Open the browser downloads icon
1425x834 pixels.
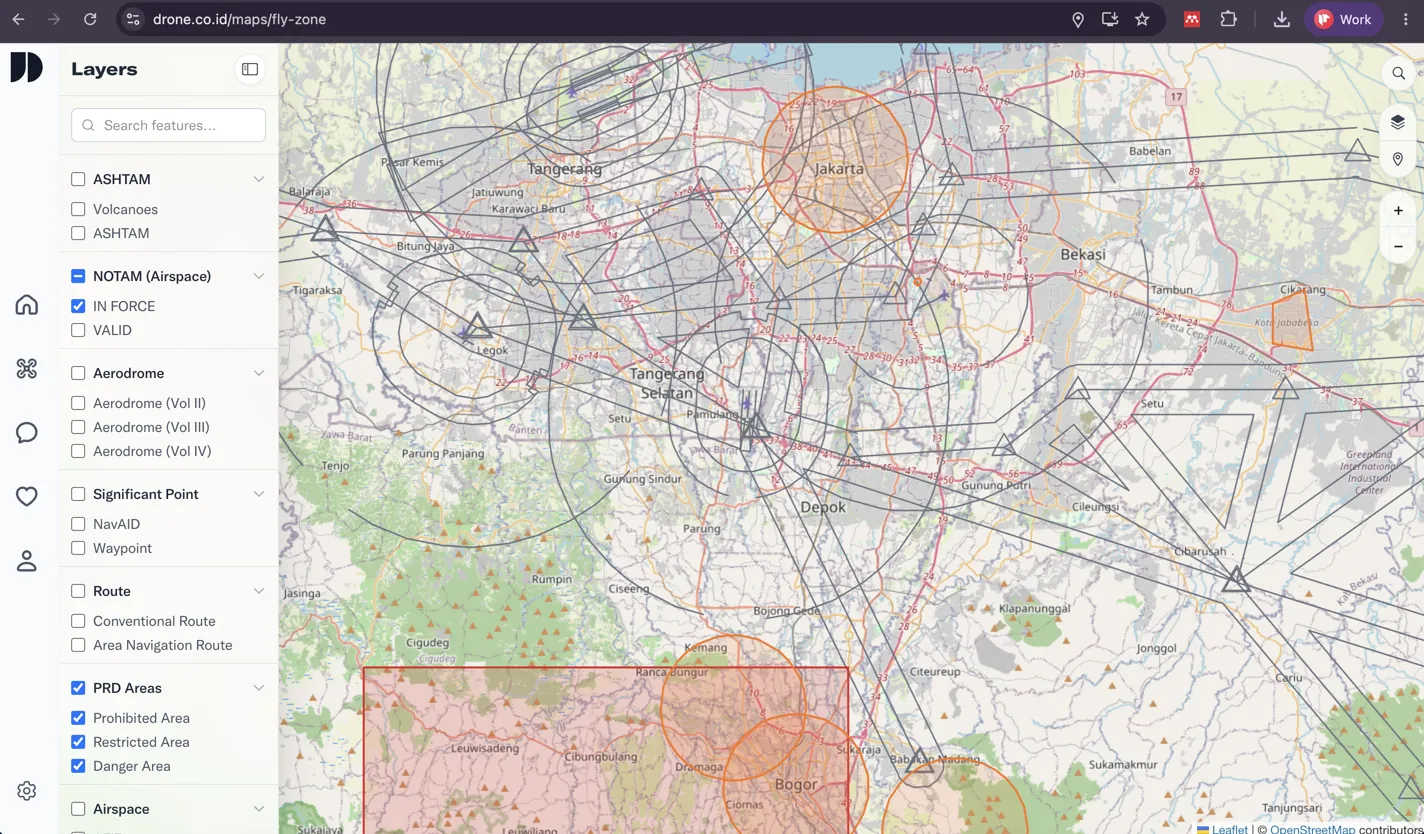tap(1282, 19)
